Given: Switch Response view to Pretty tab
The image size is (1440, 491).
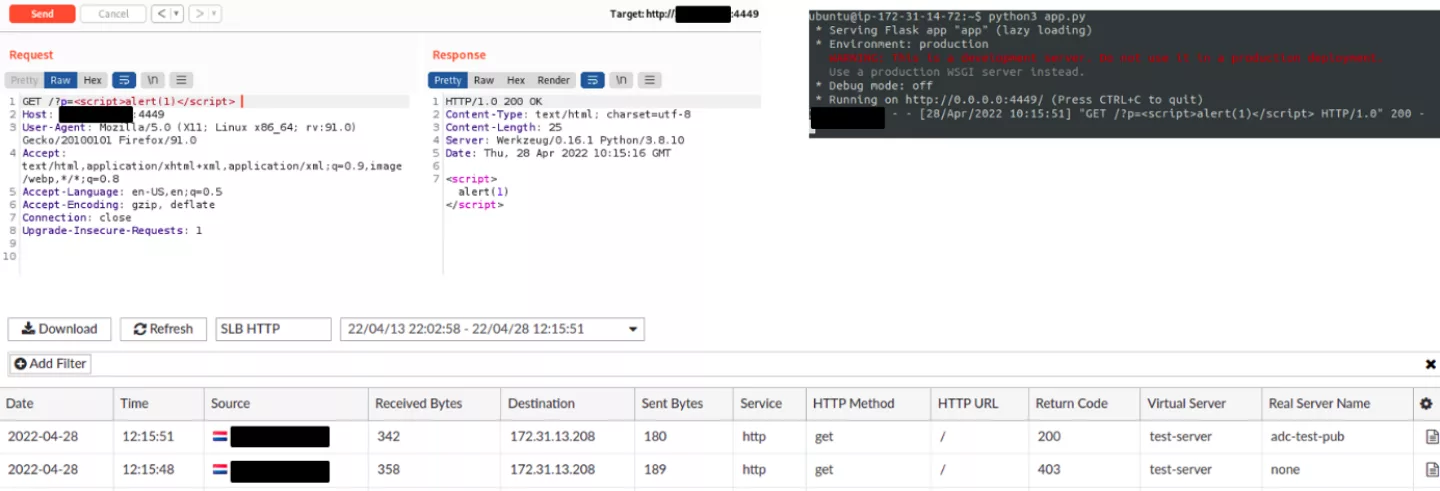Looking at the screenshot, I should (448, 80).
